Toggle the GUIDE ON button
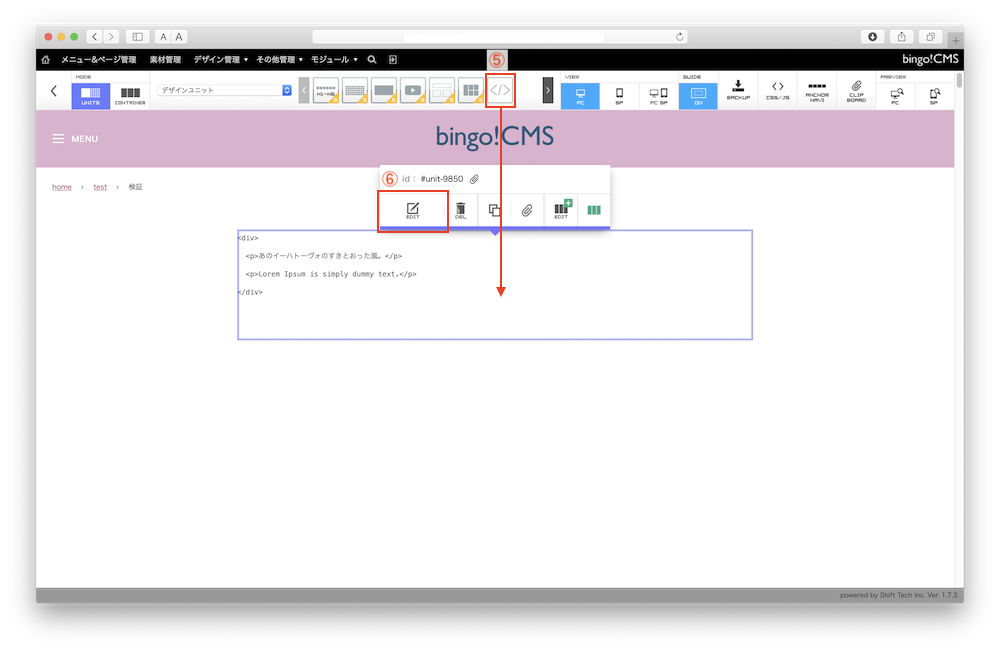1000x651 pixels. pos(698,96)
